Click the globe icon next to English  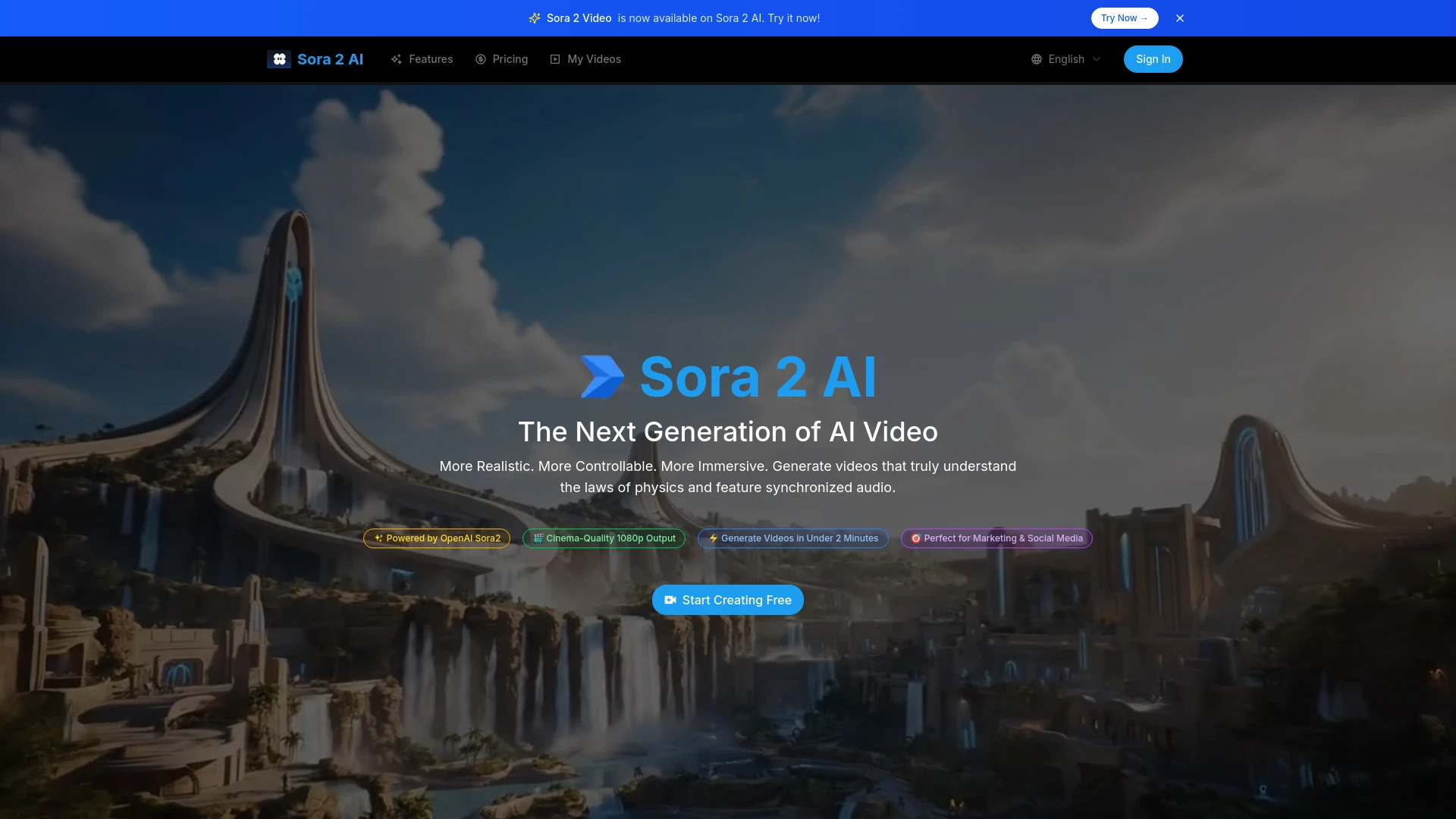pos(1037,58)
